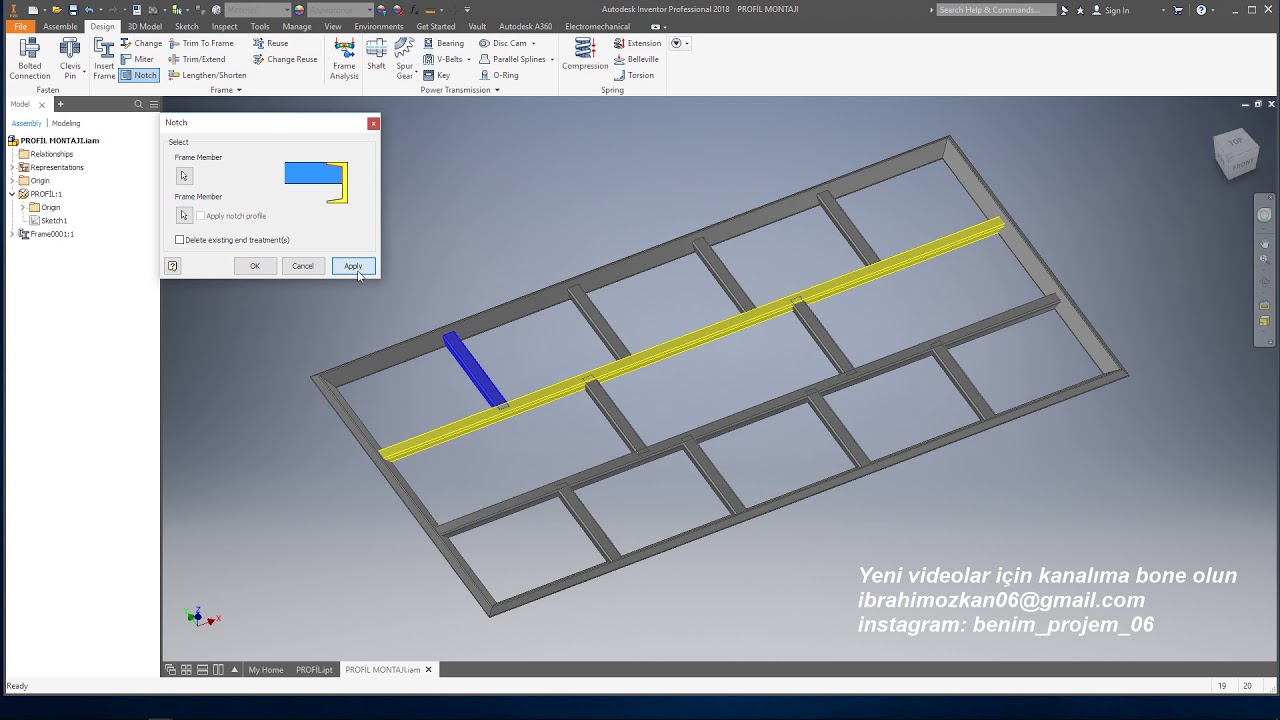The image size is (1280, 720).
Task: Cancel the Notch dialog
Action: [303, 266]
